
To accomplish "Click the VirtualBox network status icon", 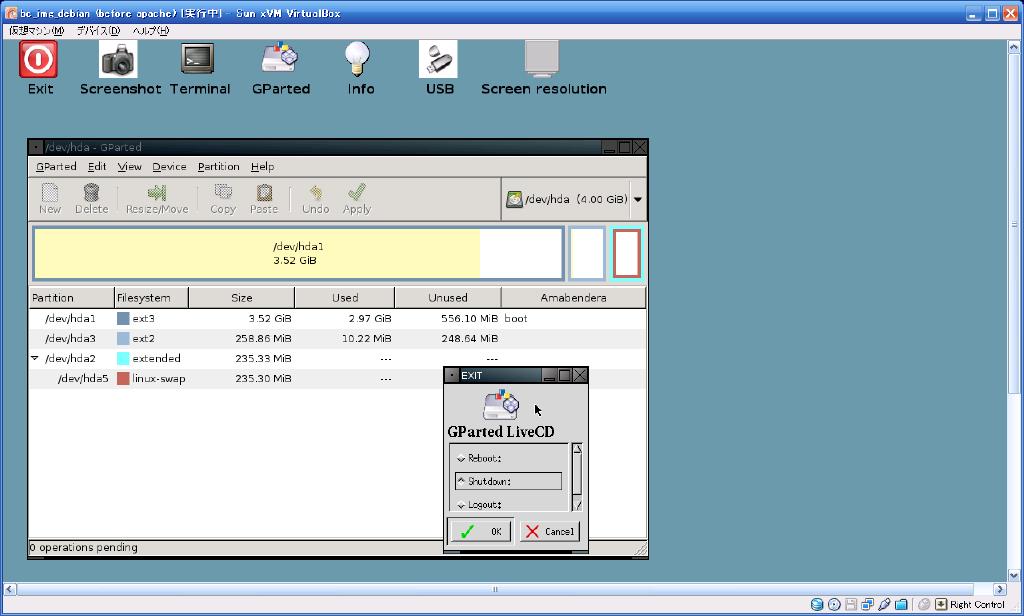I will point(868,604).
